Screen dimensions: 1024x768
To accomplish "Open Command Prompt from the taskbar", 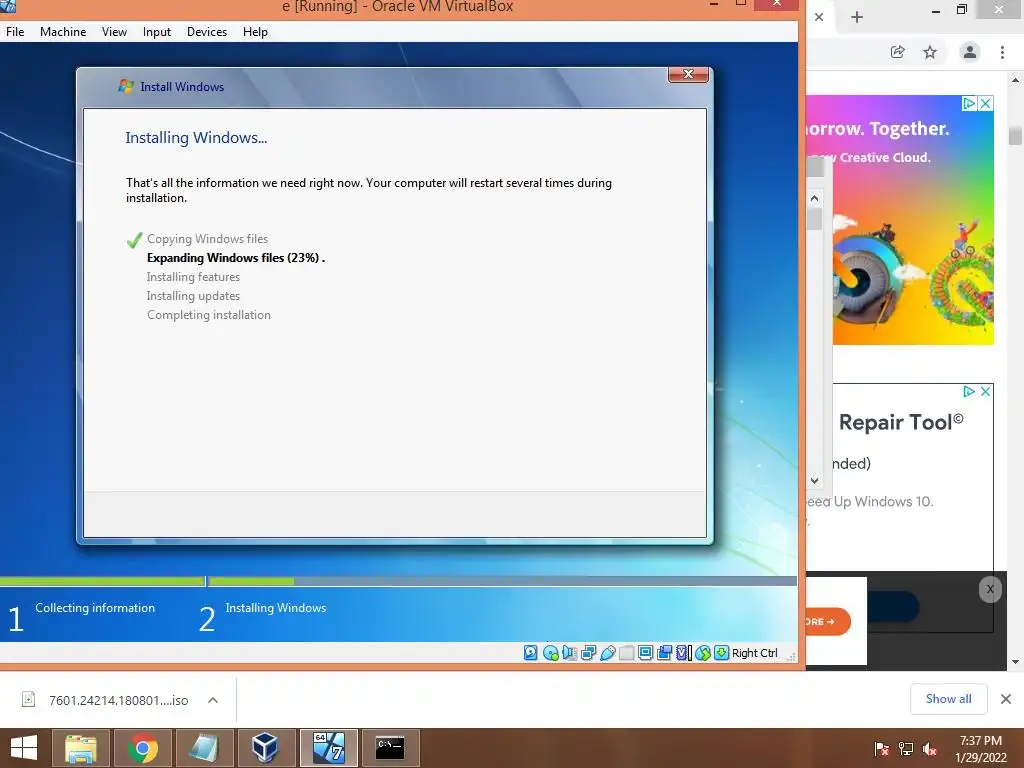I will (x=390, y=748).
